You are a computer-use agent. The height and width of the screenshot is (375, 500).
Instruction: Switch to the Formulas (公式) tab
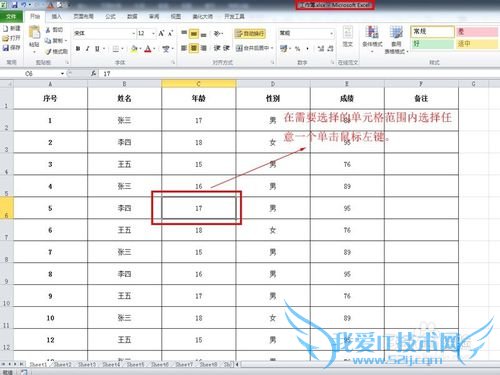coord(110,16)
